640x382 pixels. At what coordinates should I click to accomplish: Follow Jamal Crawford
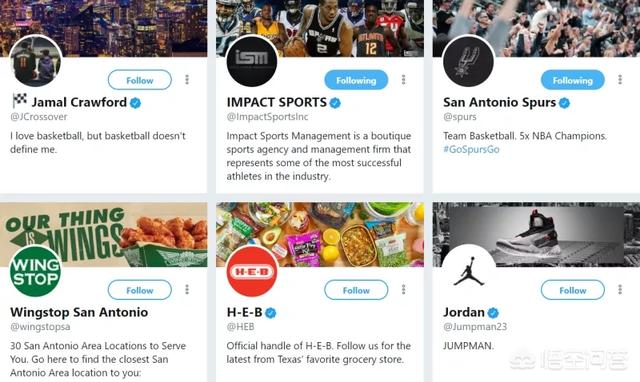tap(140, 80)
